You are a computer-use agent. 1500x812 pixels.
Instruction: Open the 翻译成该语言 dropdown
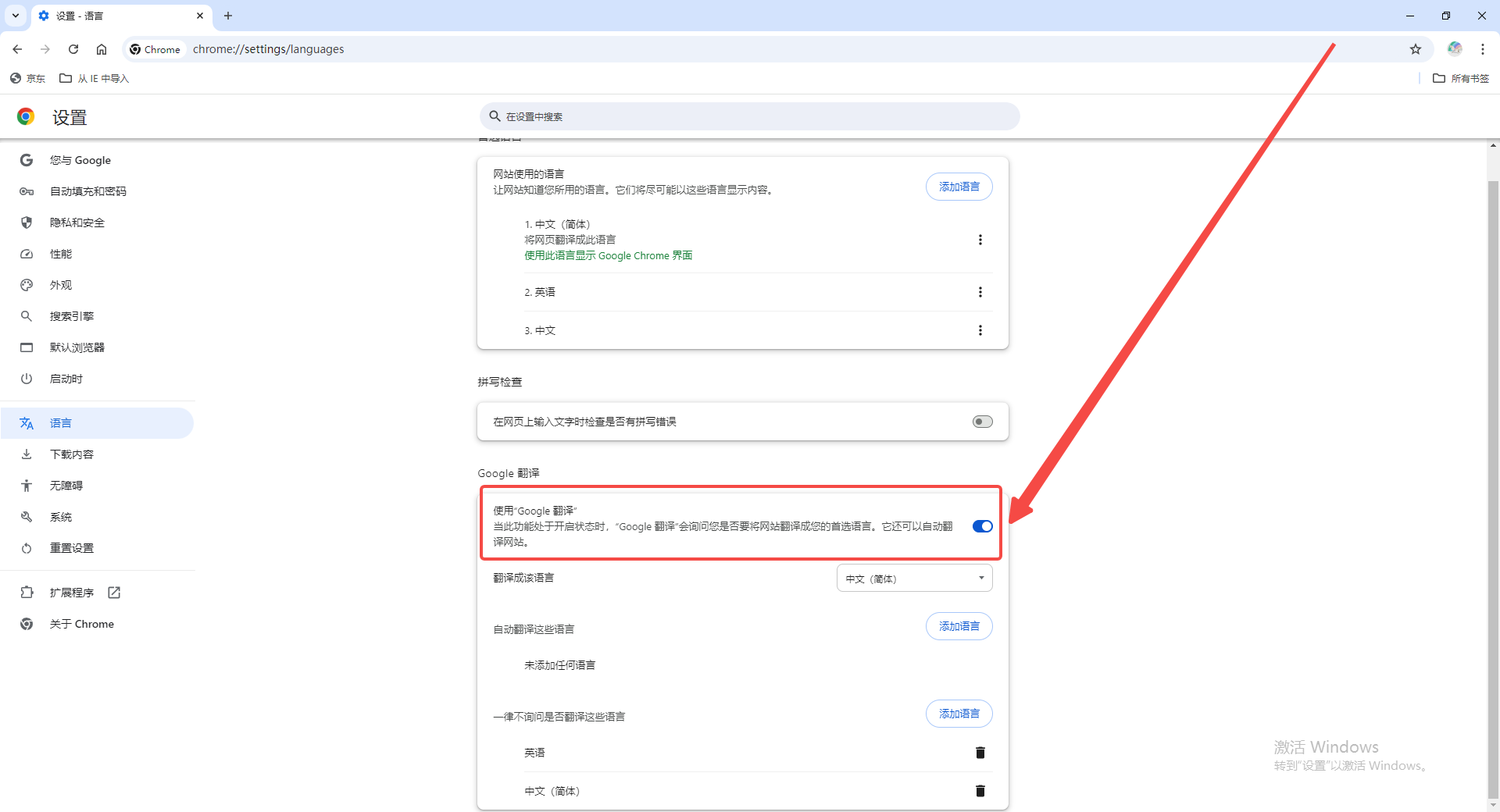tap(915, 579)
